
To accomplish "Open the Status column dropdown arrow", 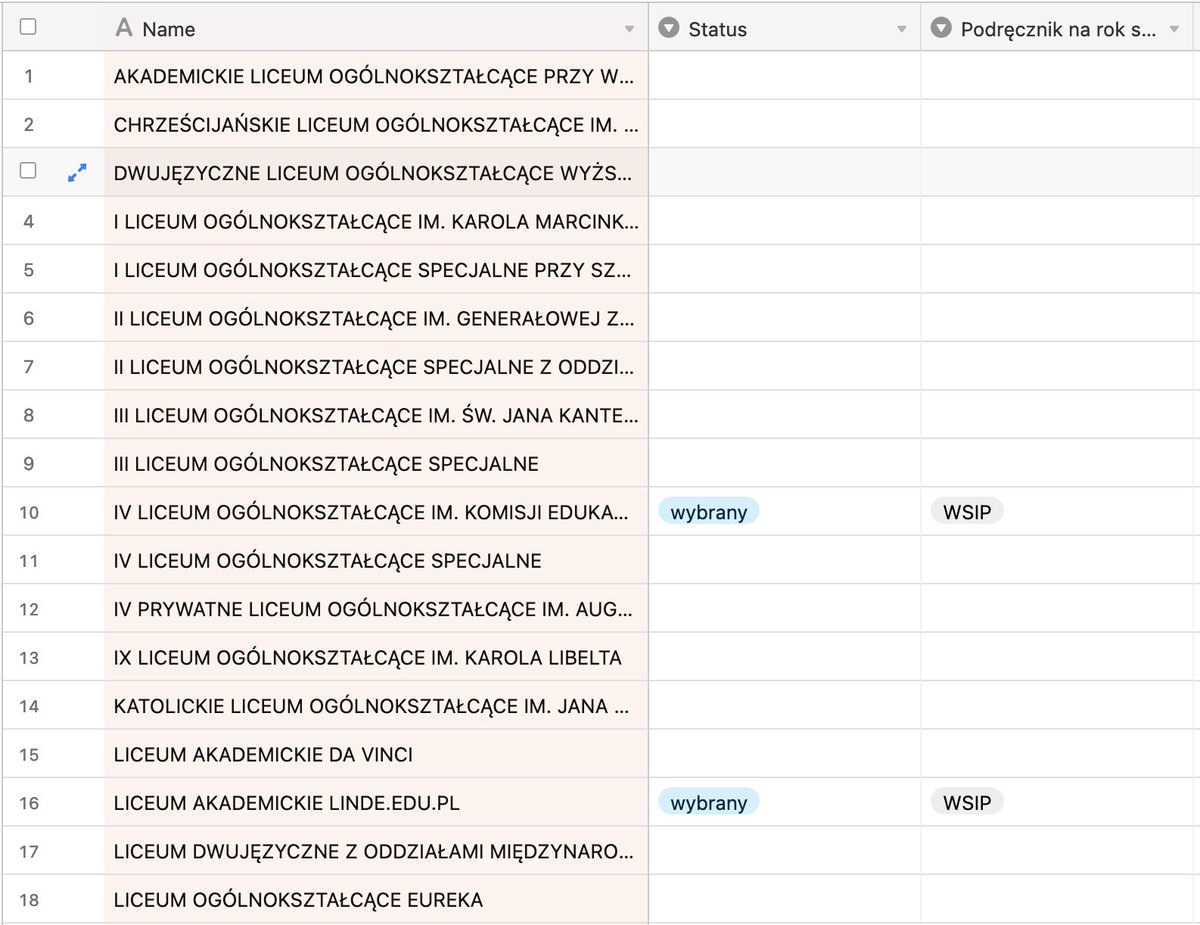I will pos(901,30).
